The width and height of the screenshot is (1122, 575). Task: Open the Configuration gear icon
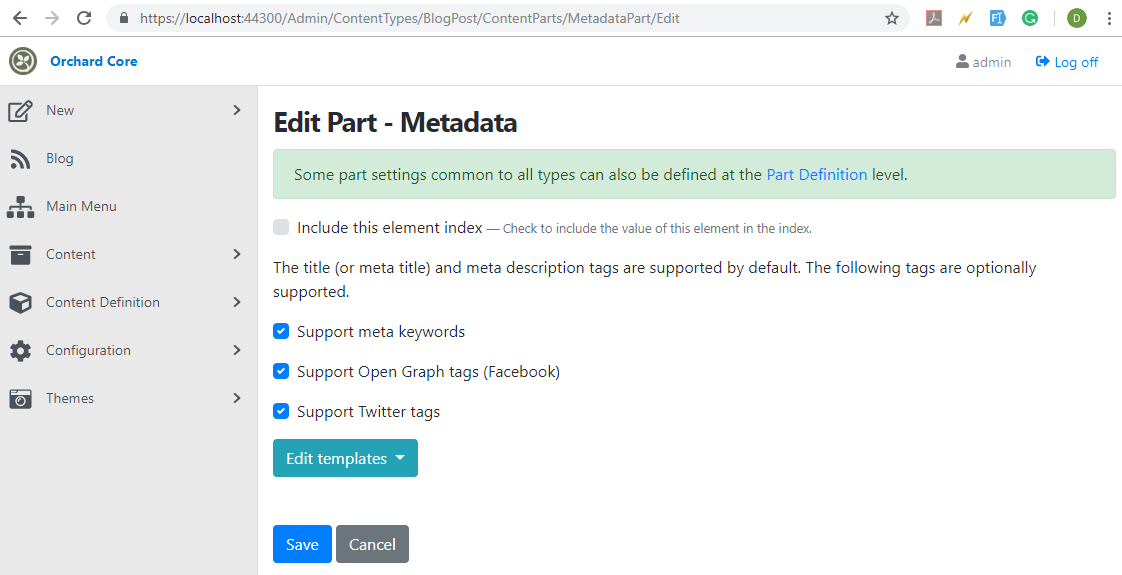pyautogui.click(x=20, y=350)
